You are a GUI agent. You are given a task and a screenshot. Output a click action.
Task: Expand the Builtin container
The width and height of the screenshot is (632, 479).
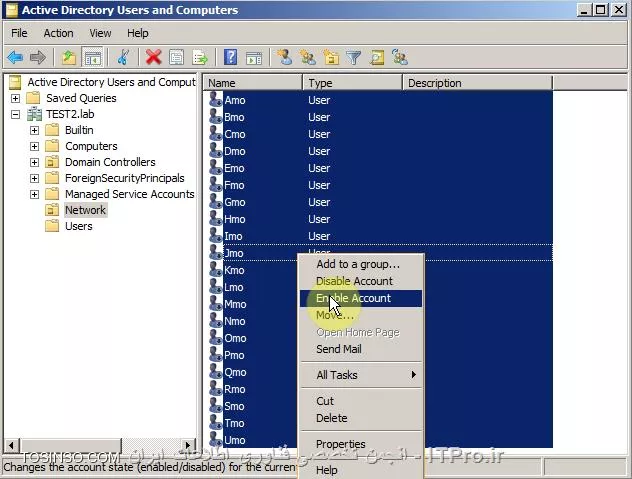(34, 130)
